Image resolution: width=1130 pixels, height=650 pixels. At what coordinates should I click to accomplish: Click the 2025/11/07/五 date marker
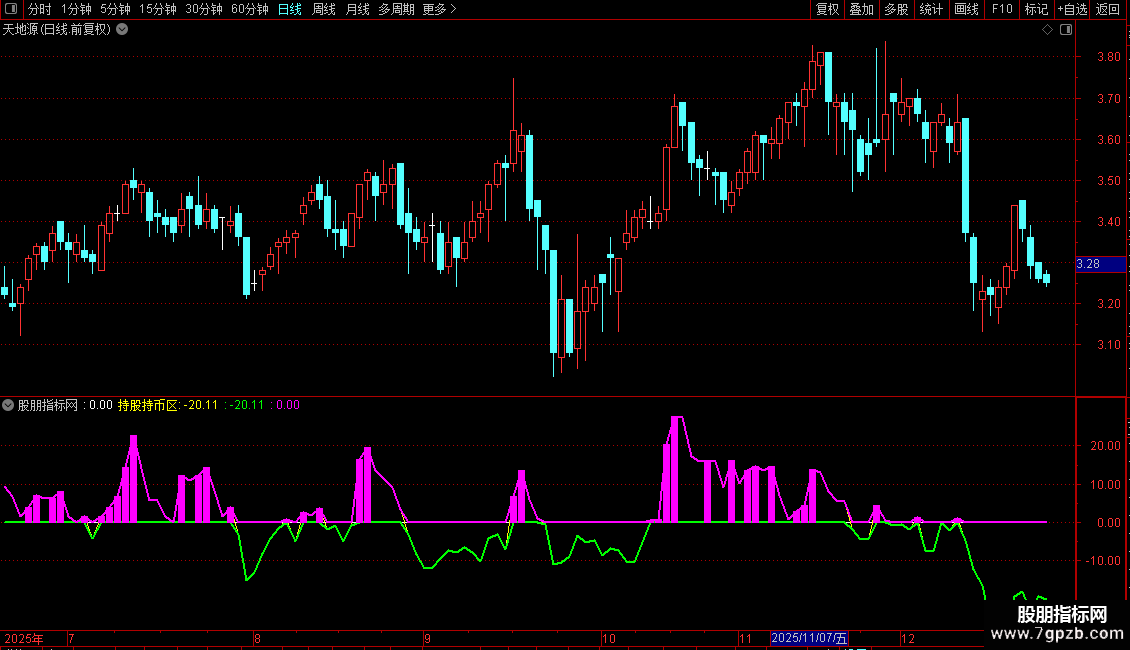(809, 638)
